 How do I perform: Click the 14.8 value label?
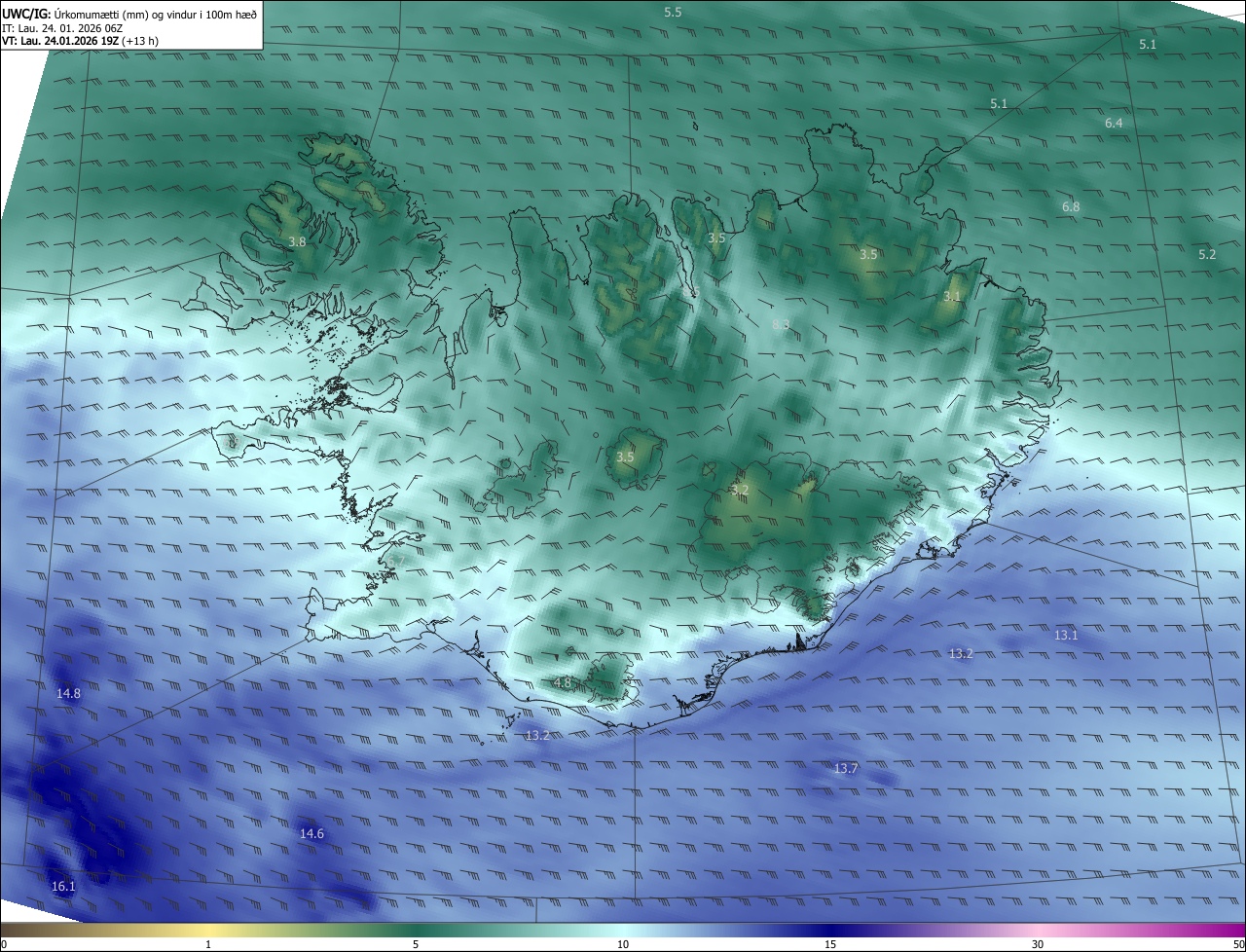(x=68, y=693)
